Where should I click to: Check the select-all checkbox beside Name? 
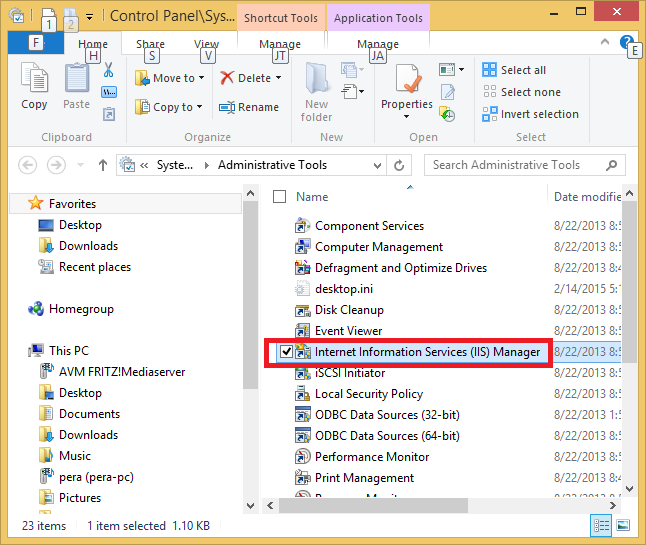pos(279,197)
